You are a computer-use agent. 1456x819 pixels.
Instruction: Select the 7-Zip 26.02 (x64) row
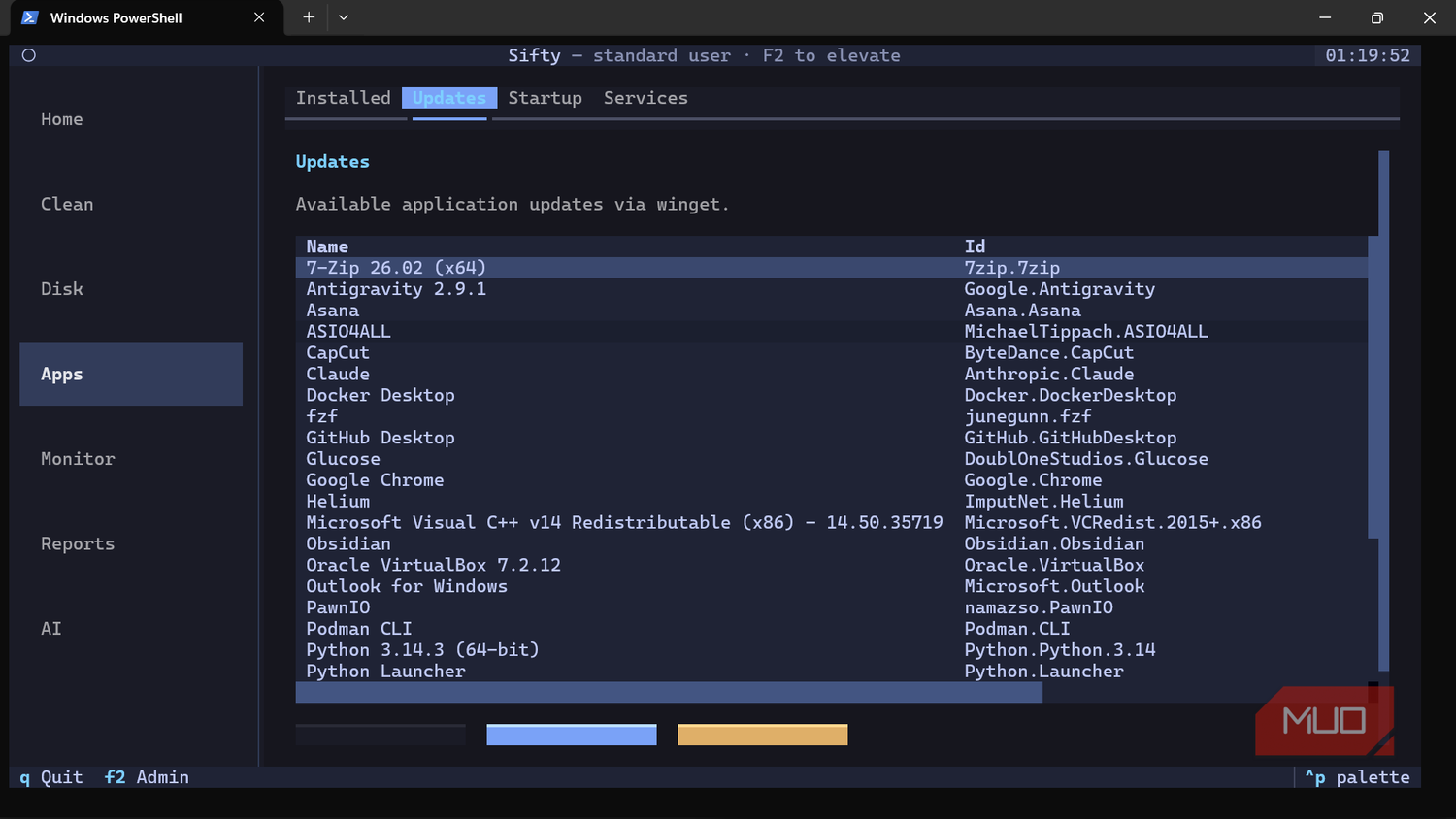[x=832, y=268]
